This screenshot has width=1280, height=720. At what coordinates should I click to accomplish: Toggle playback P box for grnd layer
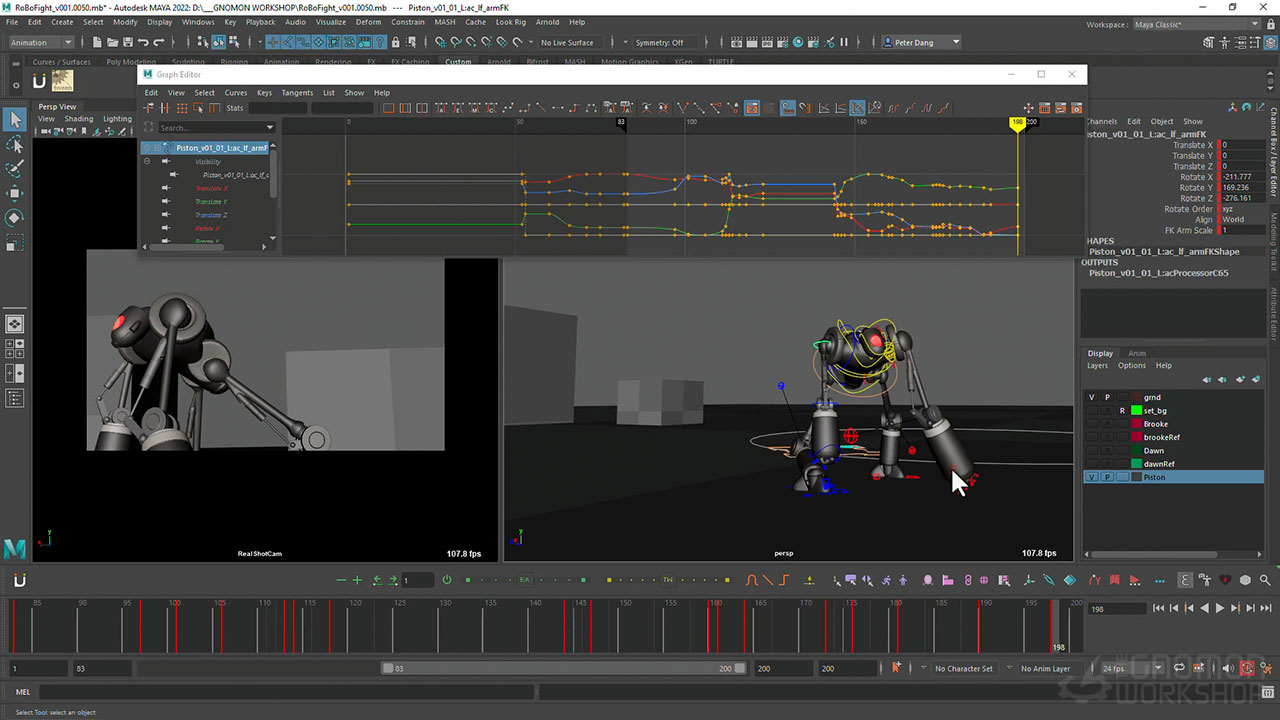point(1107,397)
